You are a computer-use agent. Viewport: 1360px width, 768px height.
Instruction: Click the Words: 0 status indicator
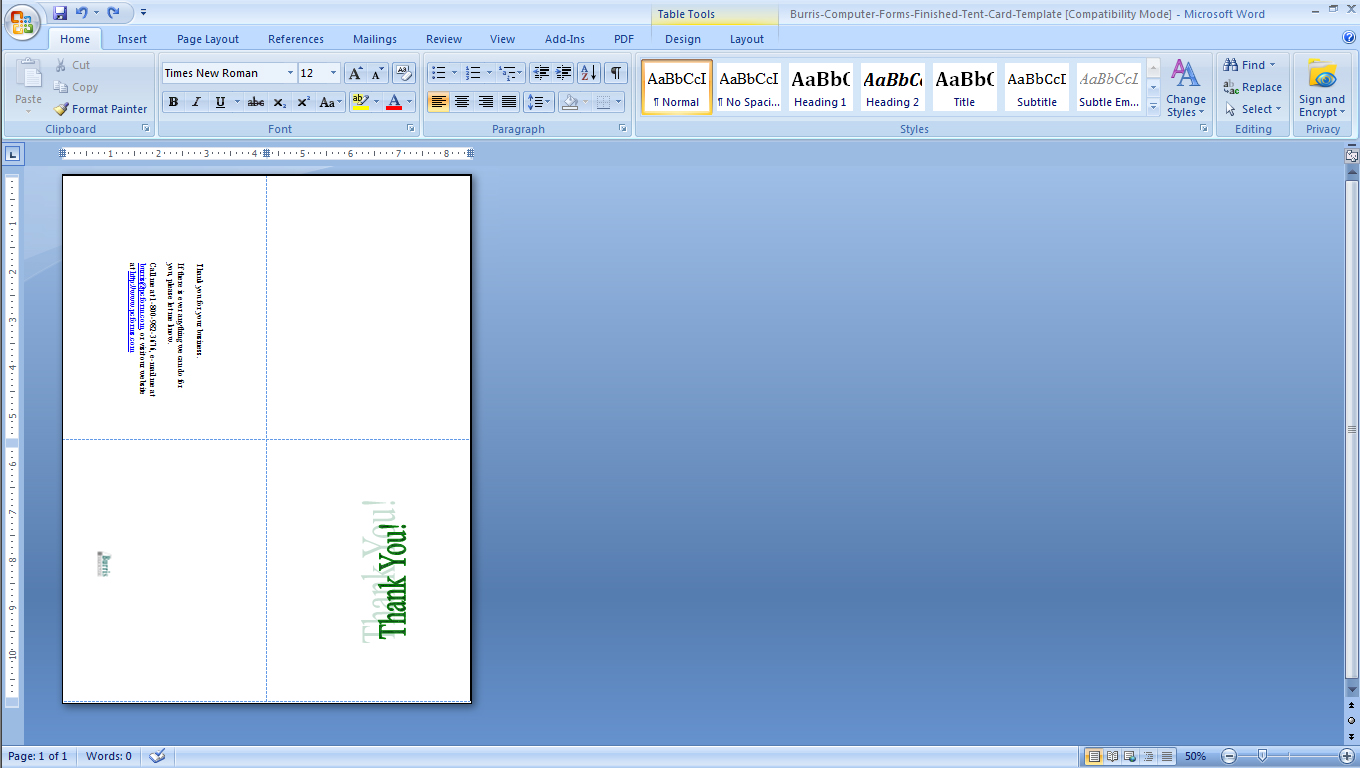(109, 756)
